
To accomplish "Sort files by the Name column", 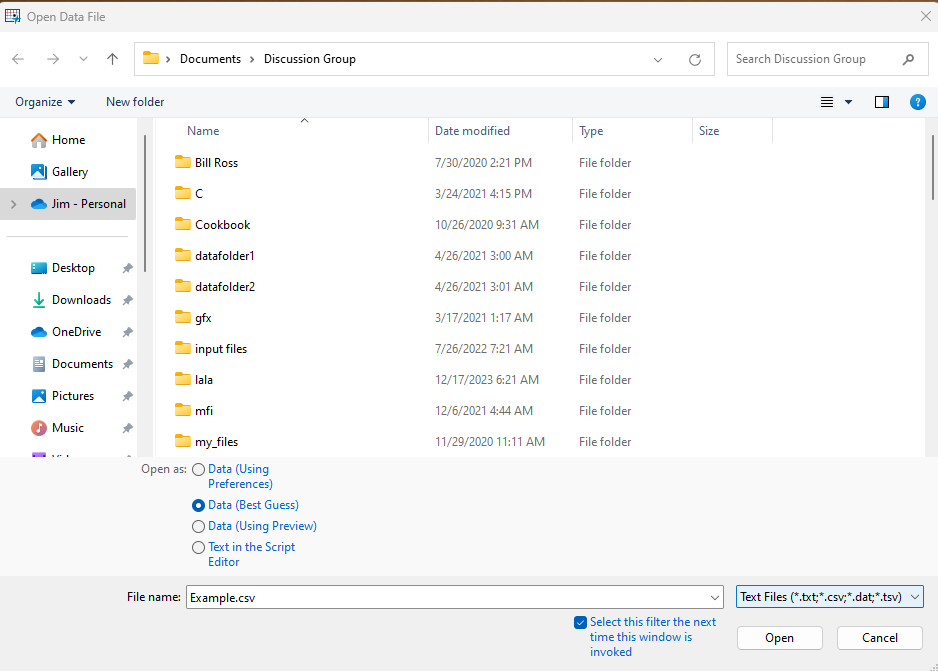I will click(203, 131).
